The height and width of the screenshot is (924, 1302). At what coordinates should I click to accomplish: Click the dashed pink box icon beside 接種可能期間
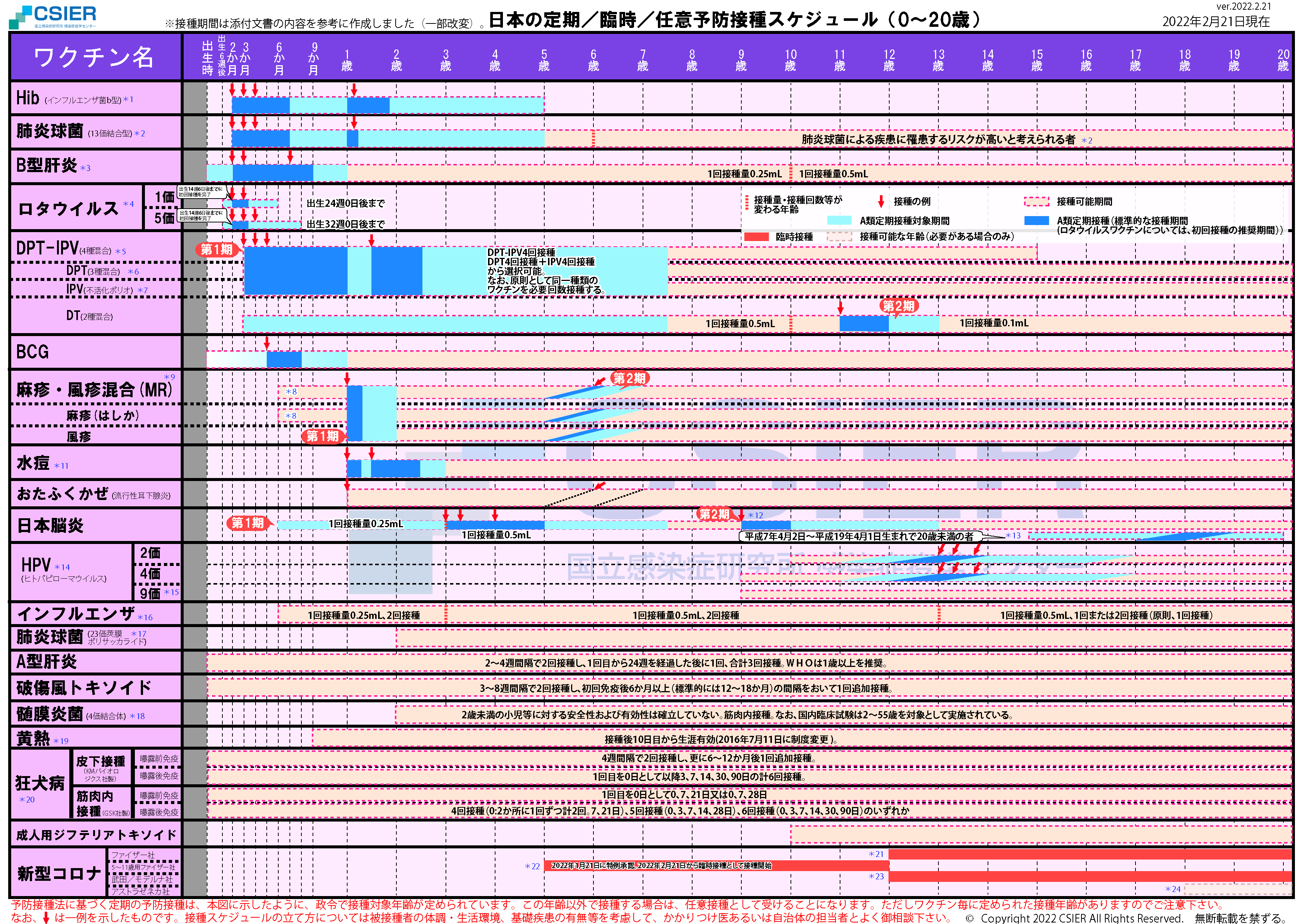tap(1036, 202)
